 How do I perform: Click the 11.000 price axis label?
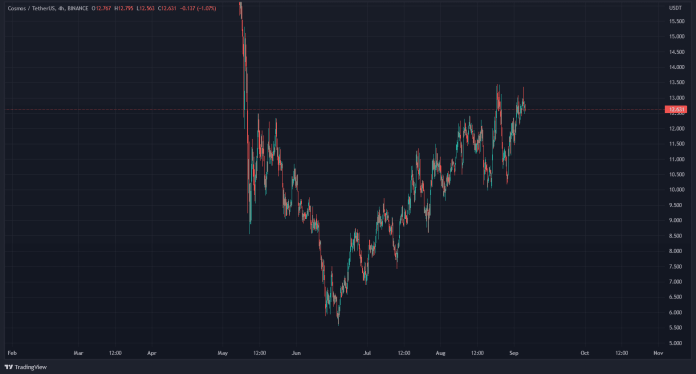tap(676, 159)
